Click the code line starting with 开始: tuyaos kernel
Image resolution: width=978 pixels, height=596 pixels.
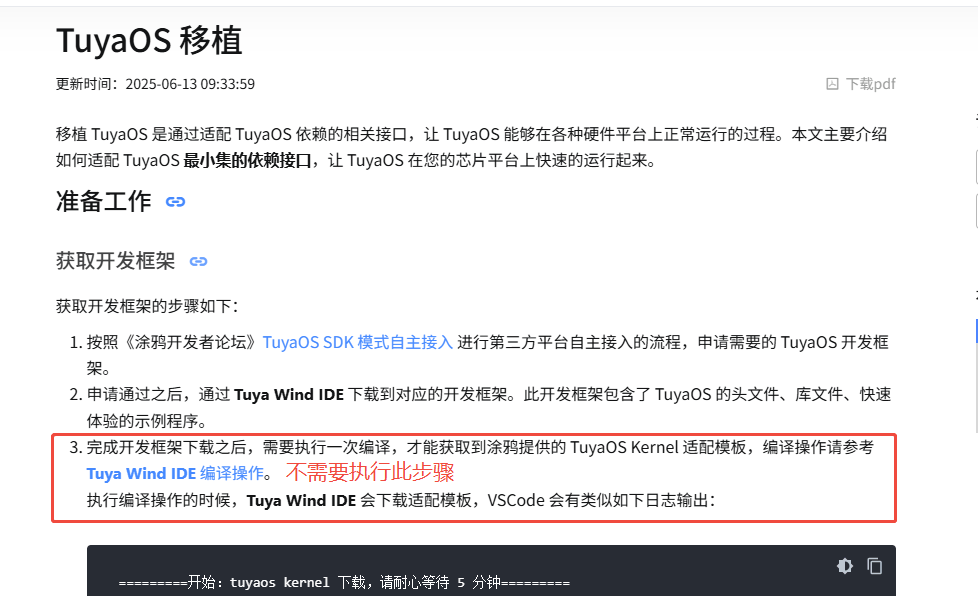pyautogui.click(x=344, y=583)
